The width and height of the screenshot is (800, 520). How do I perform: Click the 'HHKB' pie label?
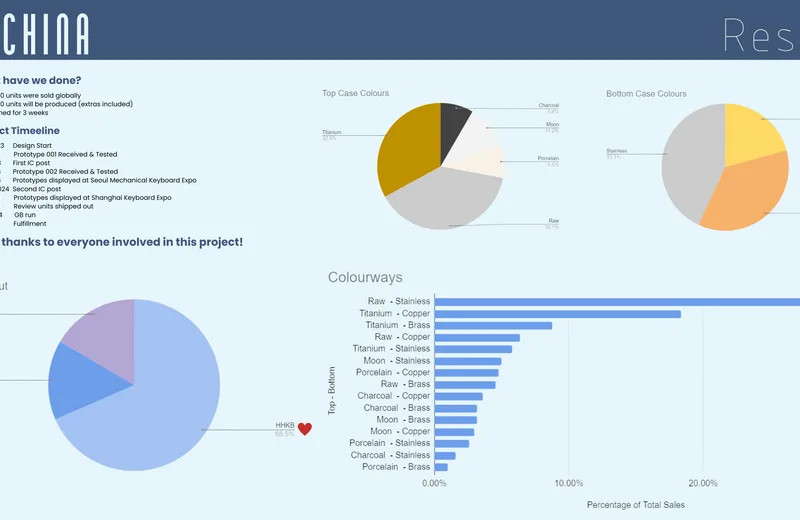click(x=285, y=425)
